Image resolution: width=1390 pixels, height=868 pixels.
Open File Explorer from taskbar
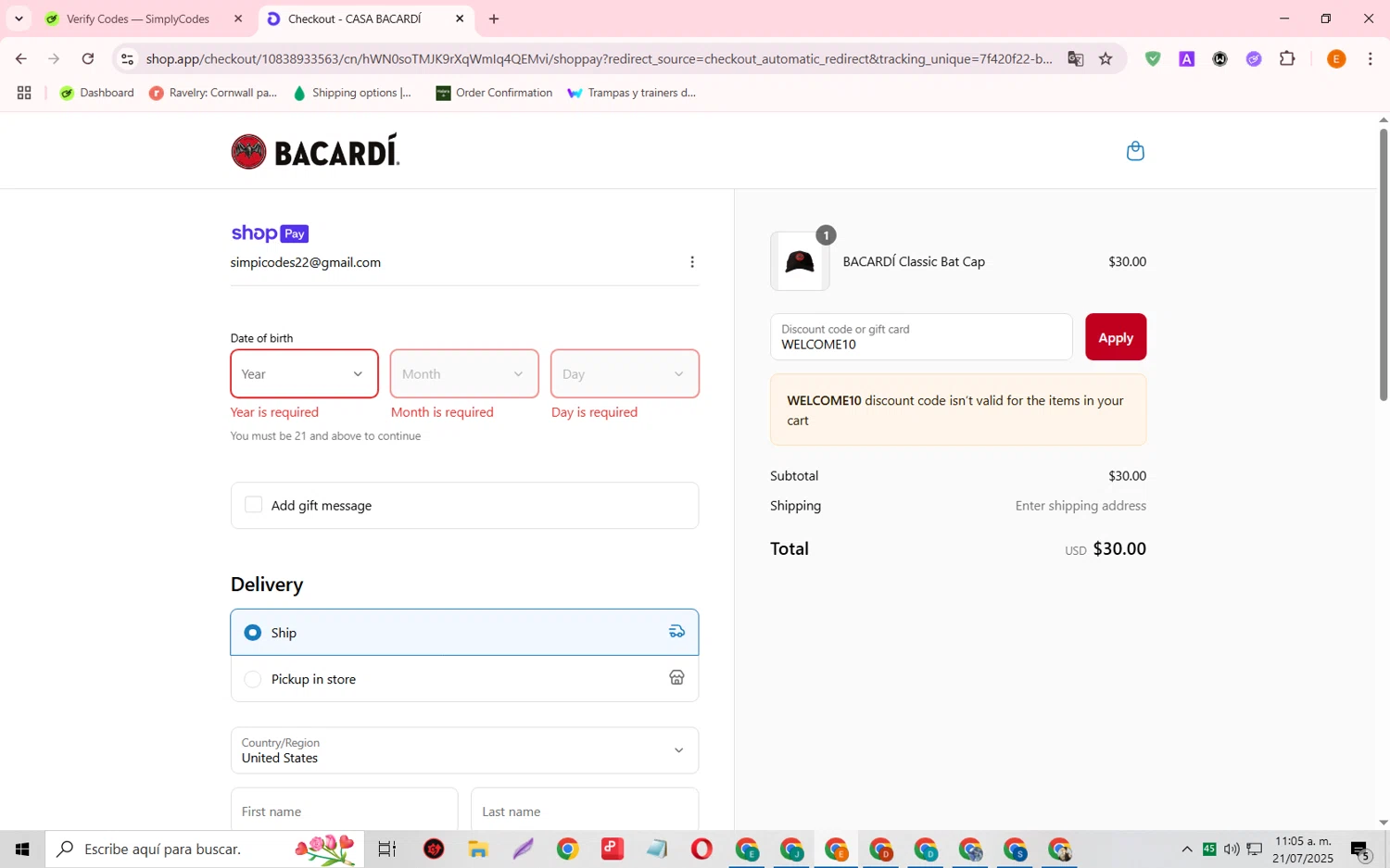pos(478,849)
